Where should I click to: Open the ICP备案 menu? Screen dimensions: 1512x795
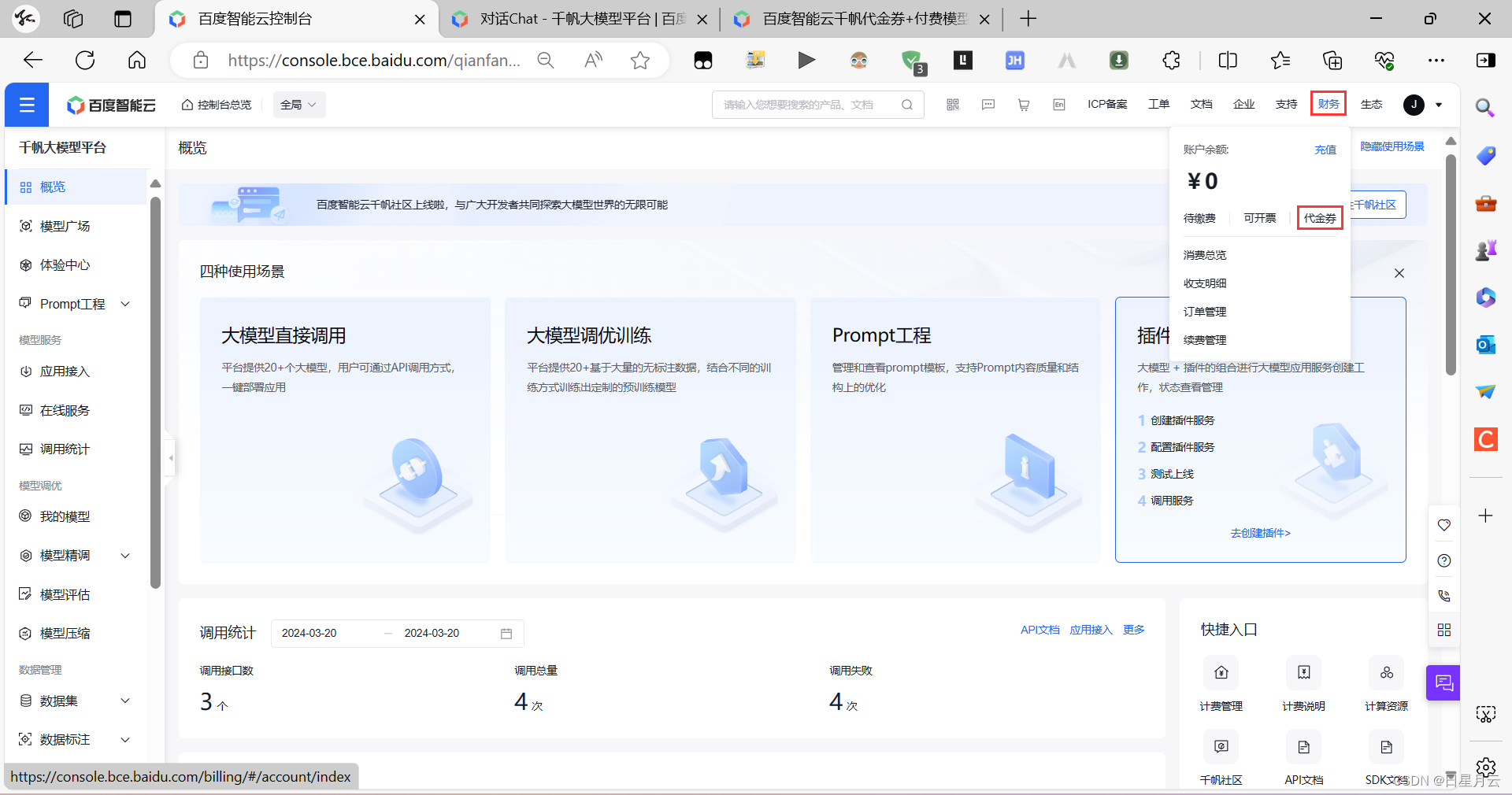coord(1107,104)
